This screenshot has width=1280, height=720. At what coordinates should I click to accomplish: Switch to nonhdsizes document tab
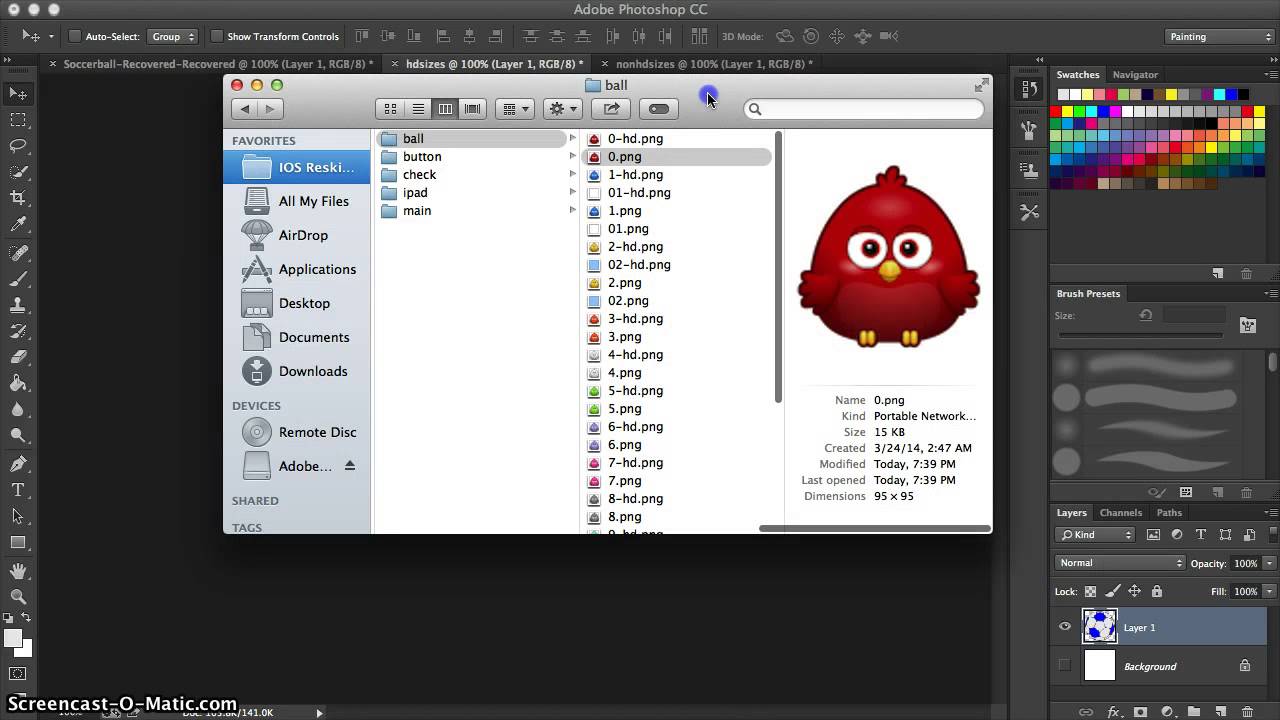tap(714, 63)
